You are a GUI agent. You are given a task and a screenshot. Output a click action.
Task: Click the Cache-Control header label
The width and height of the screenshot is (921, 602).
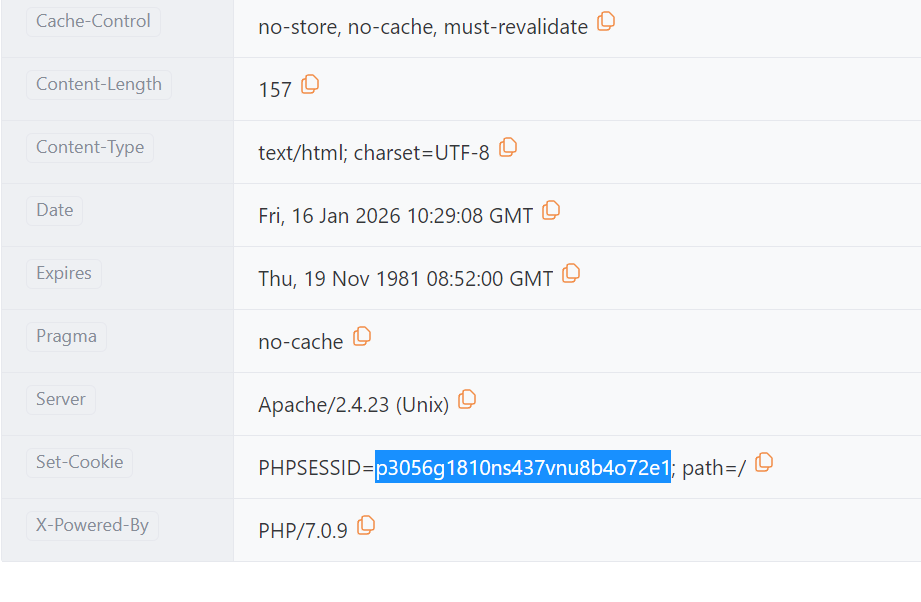[x=93, y=22]
